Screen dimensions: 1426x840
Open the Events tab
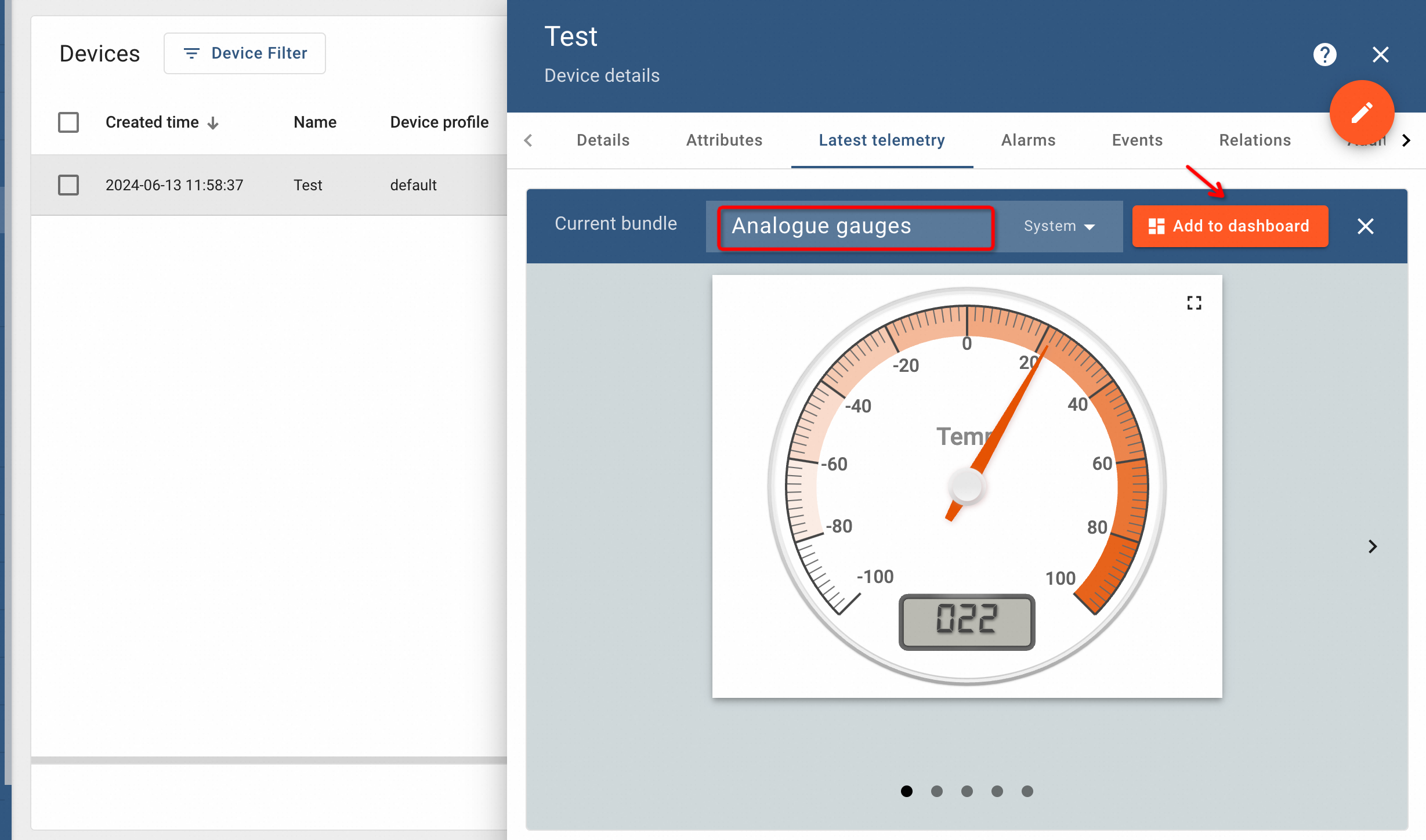click(1137, 140)
